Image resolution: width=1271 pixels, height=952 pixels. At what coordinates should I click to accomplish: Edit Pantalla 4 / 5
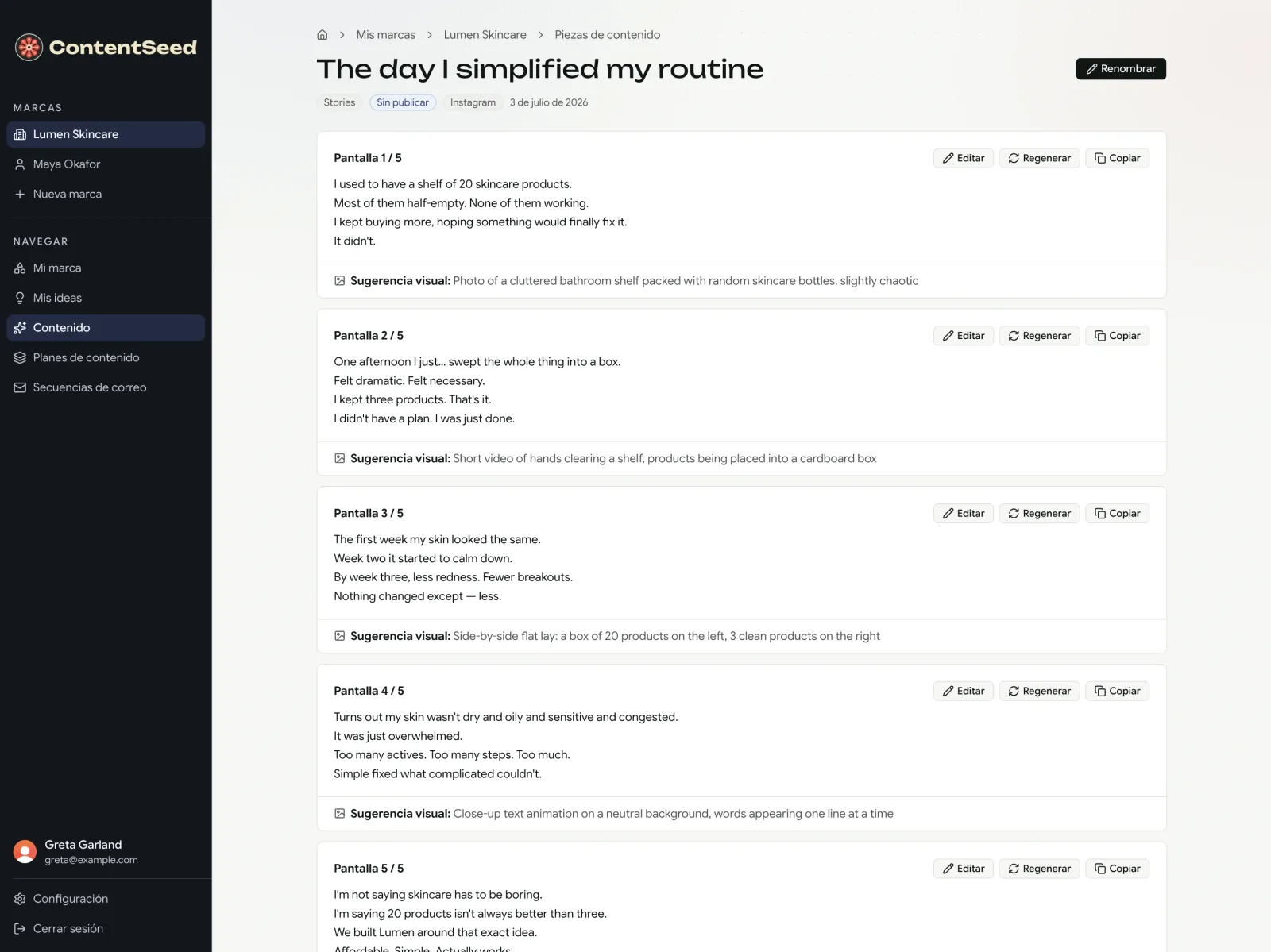963,692
